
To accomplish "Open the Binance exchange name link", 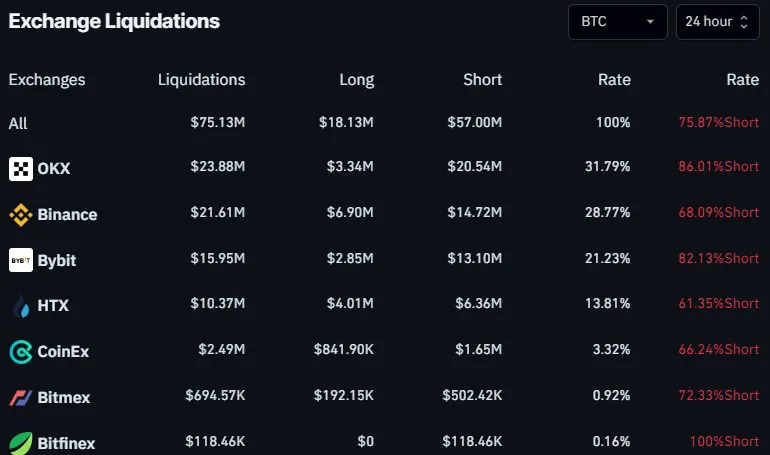I will 67,214.
